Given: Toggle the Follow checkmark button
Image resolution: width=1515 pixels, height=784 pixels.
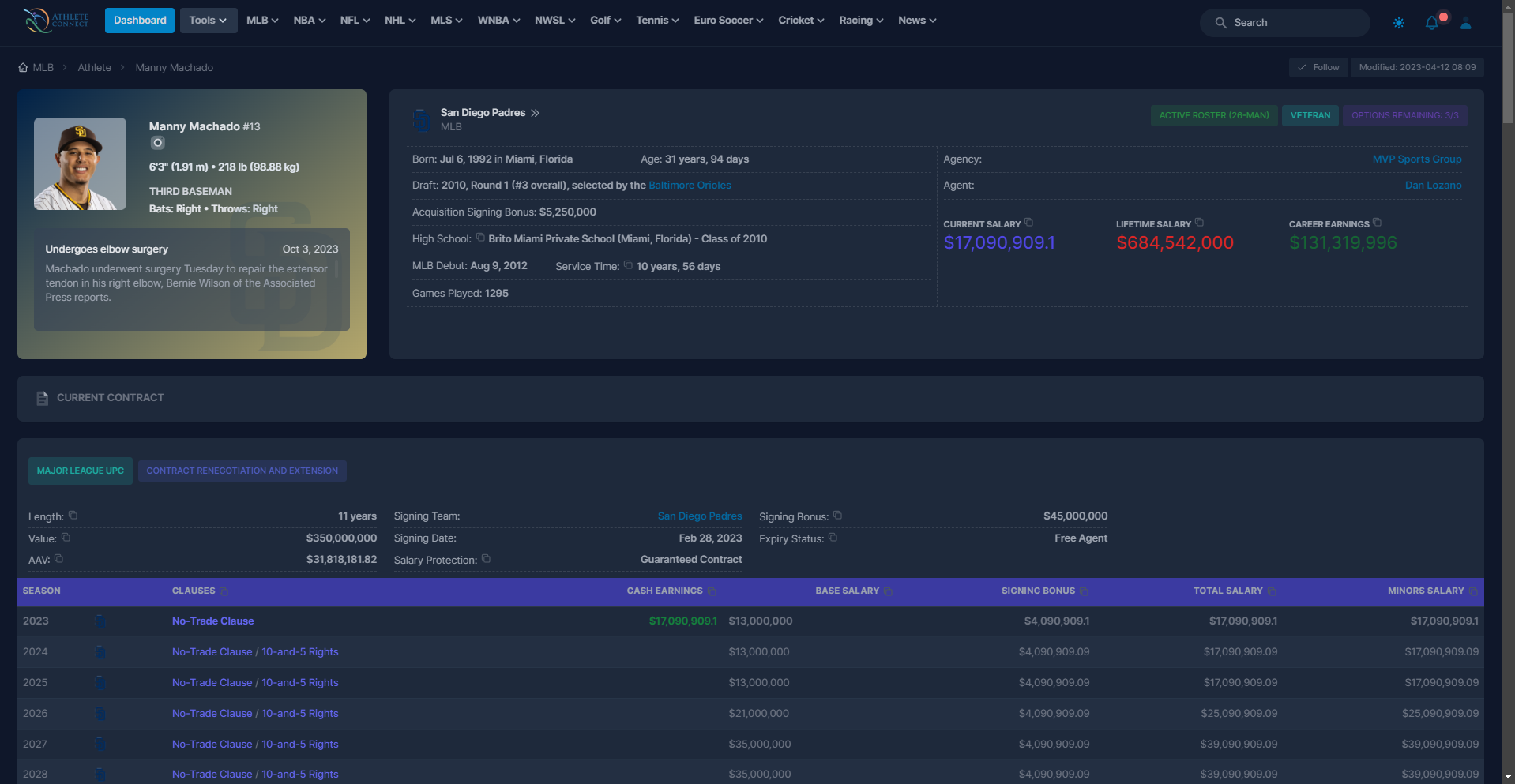Looking at the screenshot, I should [1318, 68].
